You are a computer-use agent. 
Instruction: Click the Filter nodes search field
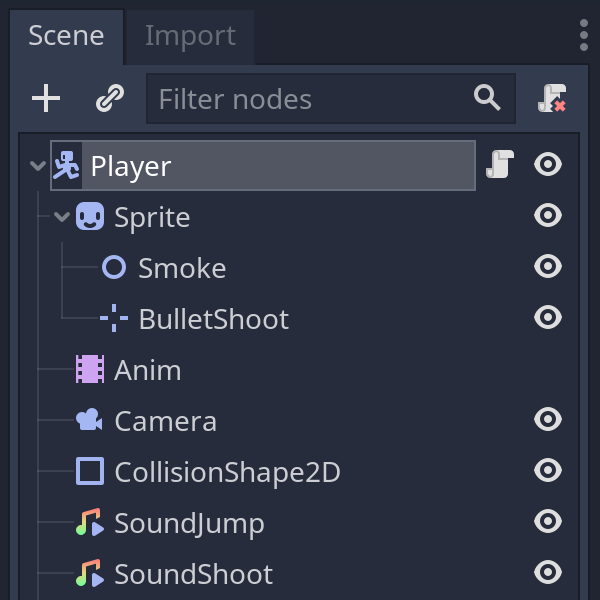click(310, 99)
